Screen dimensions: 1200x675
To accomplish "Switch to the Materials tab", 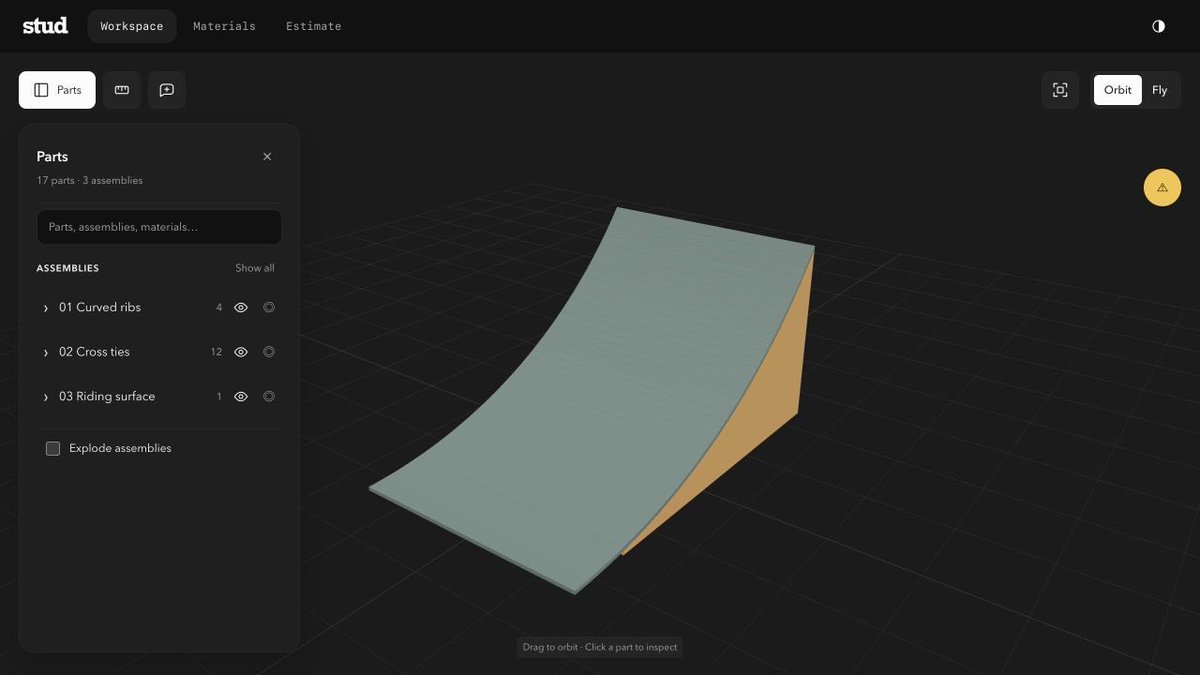I will (224, 26).
